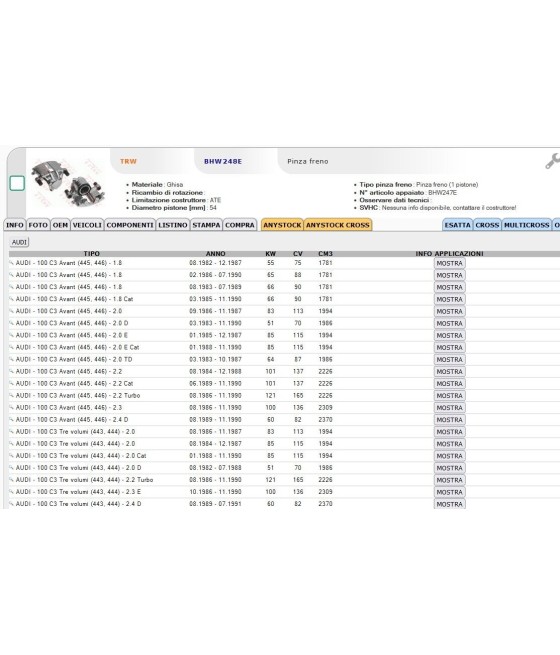Click the Pinza freno product title
The image size is (560, 655).
coord(308,161)
